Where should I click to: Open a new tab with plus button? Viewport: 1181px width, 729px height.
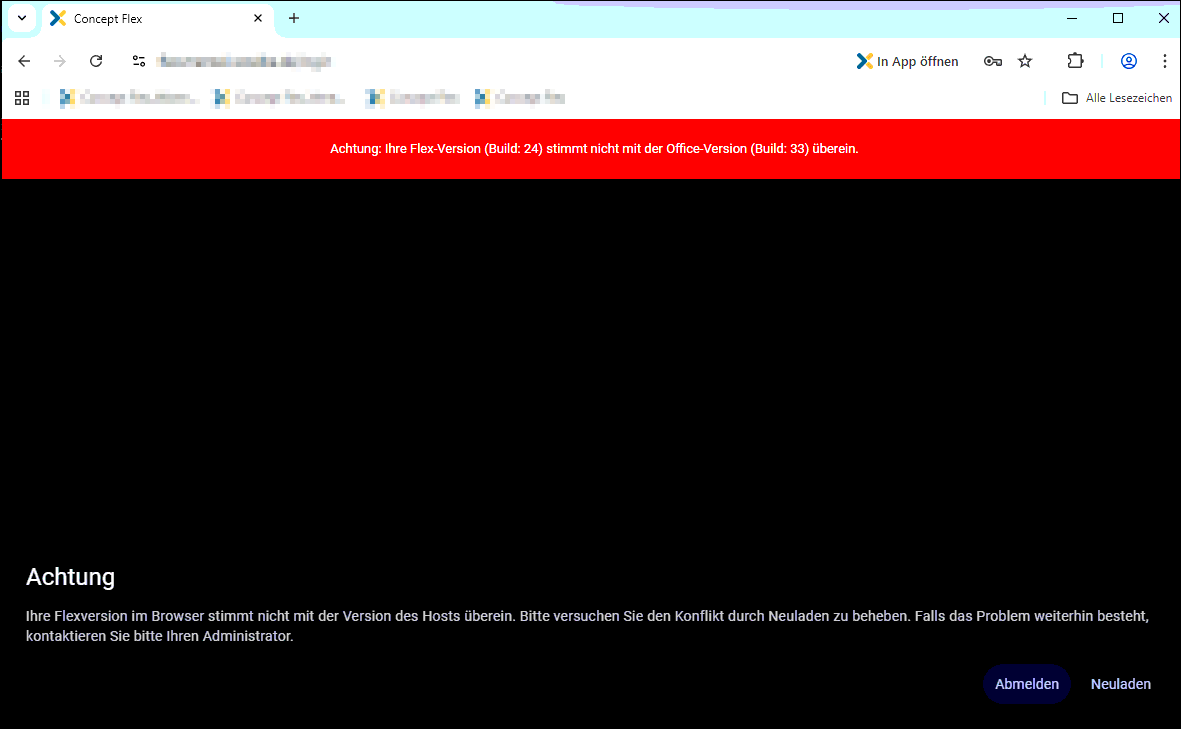tap(294, 18)
